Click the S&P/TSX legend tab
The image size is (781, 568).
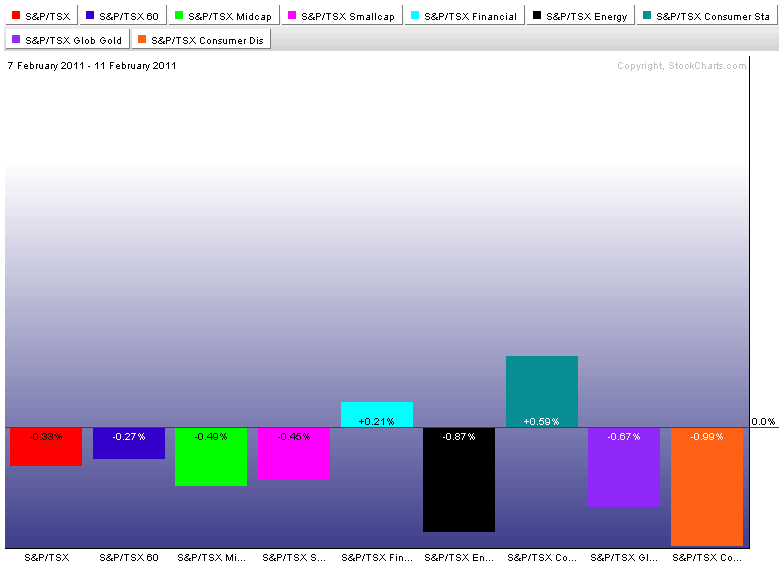(40, 16)
